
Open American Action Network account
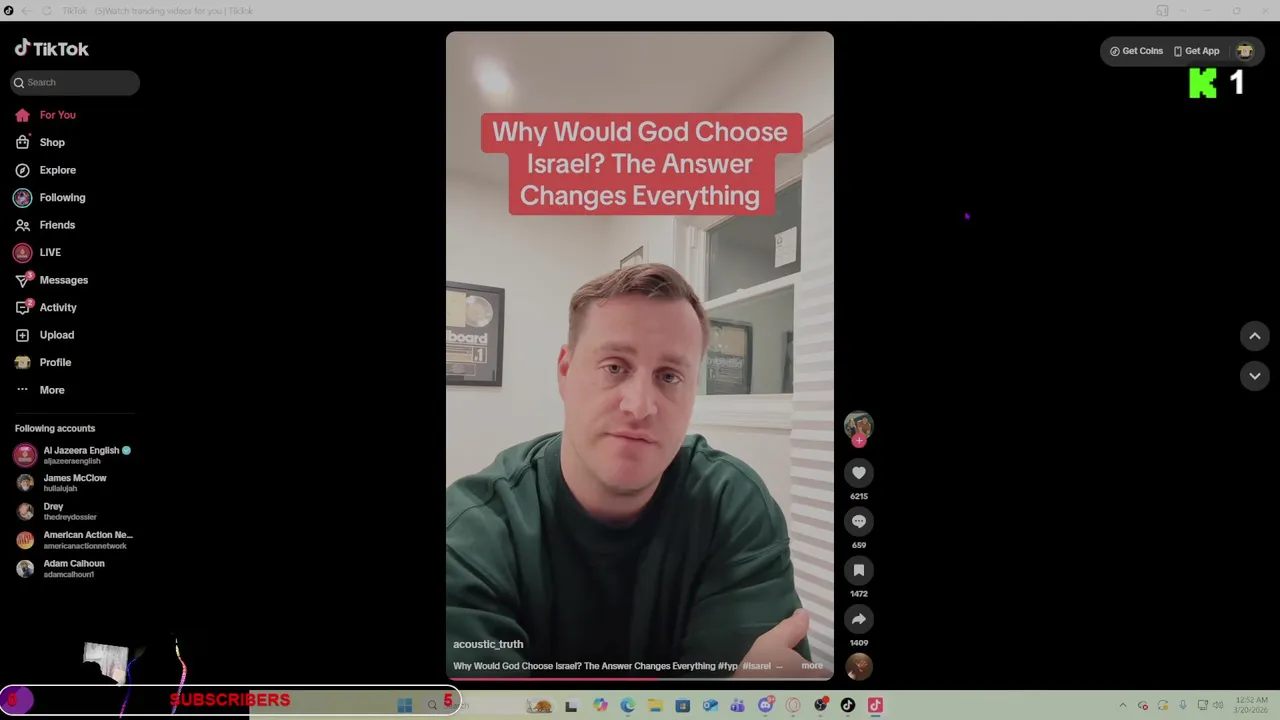[x=74, y=540]
